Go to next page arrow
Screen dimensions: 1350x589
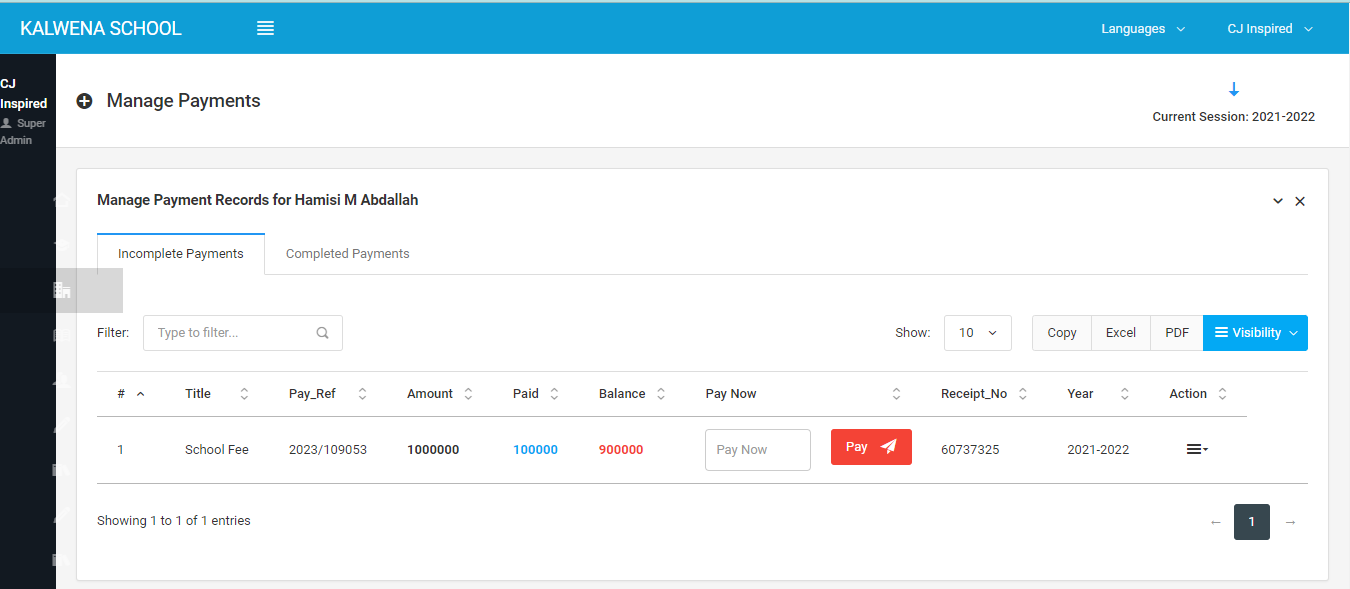1290,522
